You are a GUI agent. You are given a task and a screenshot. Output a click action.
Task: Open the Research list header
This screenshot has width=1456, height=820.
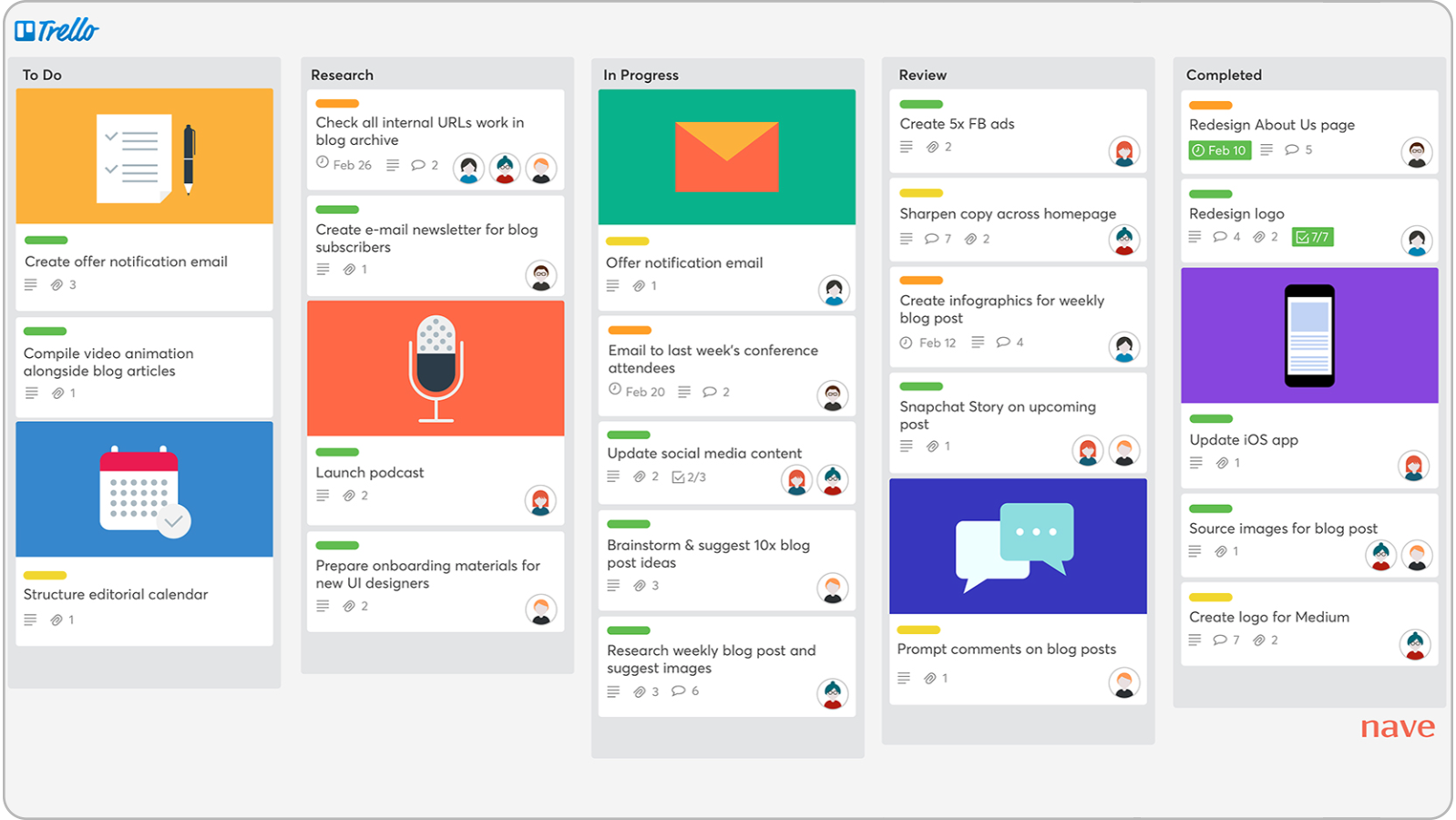pos(343,75)
